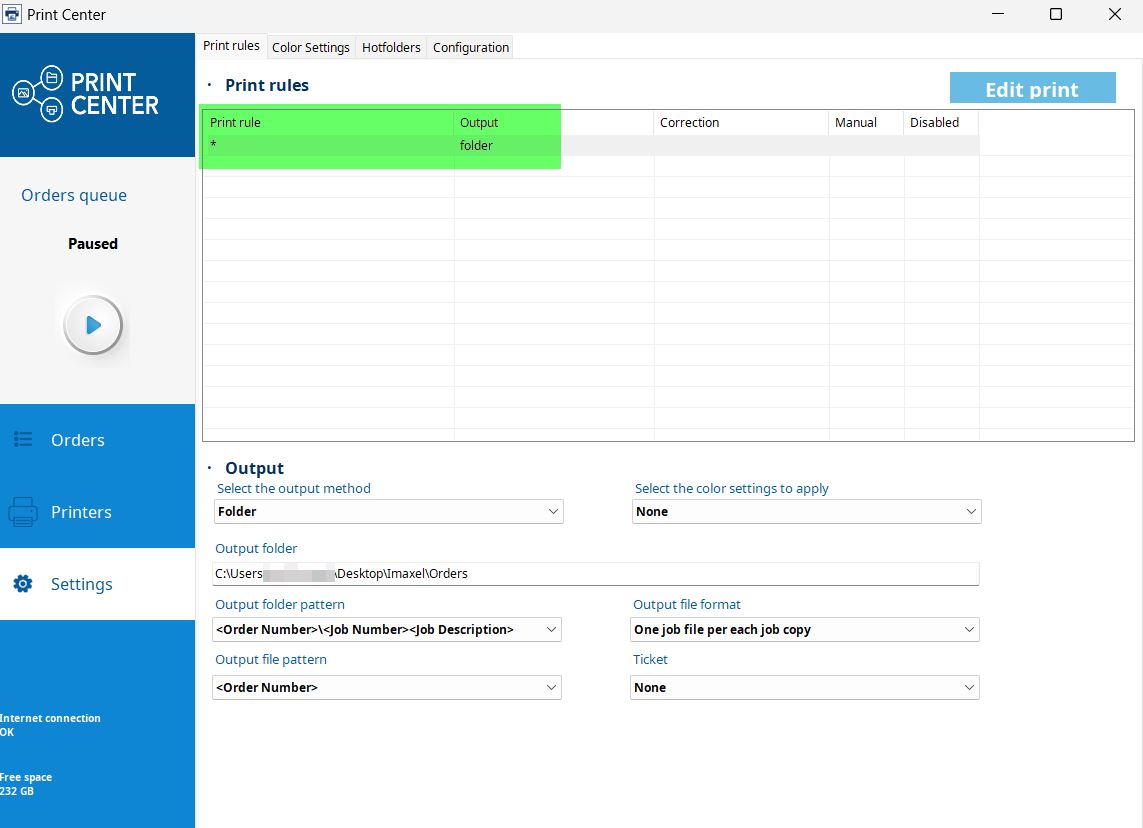Click the Printers printer icon

coord(23,512)
